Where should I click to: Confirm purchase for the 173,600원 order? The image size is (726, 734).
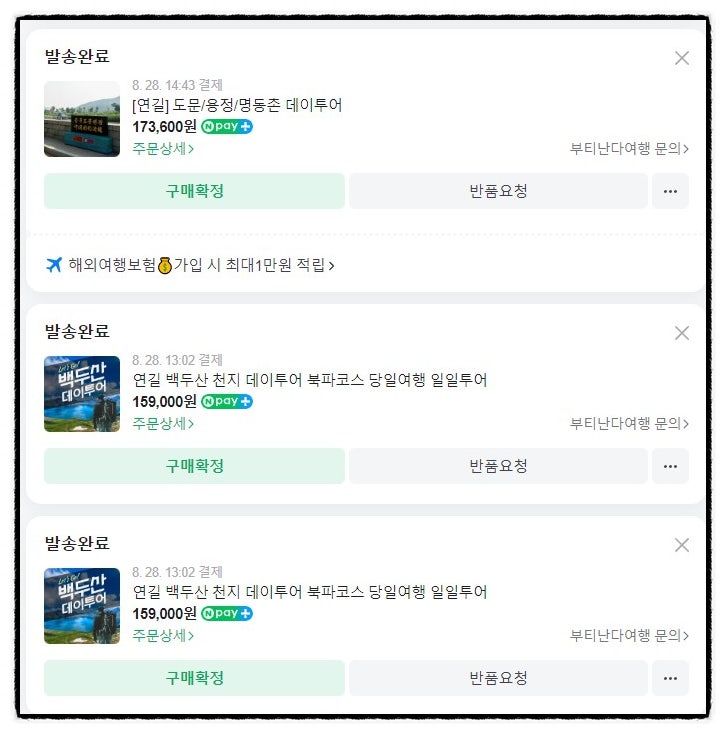(x=194, y=191)
